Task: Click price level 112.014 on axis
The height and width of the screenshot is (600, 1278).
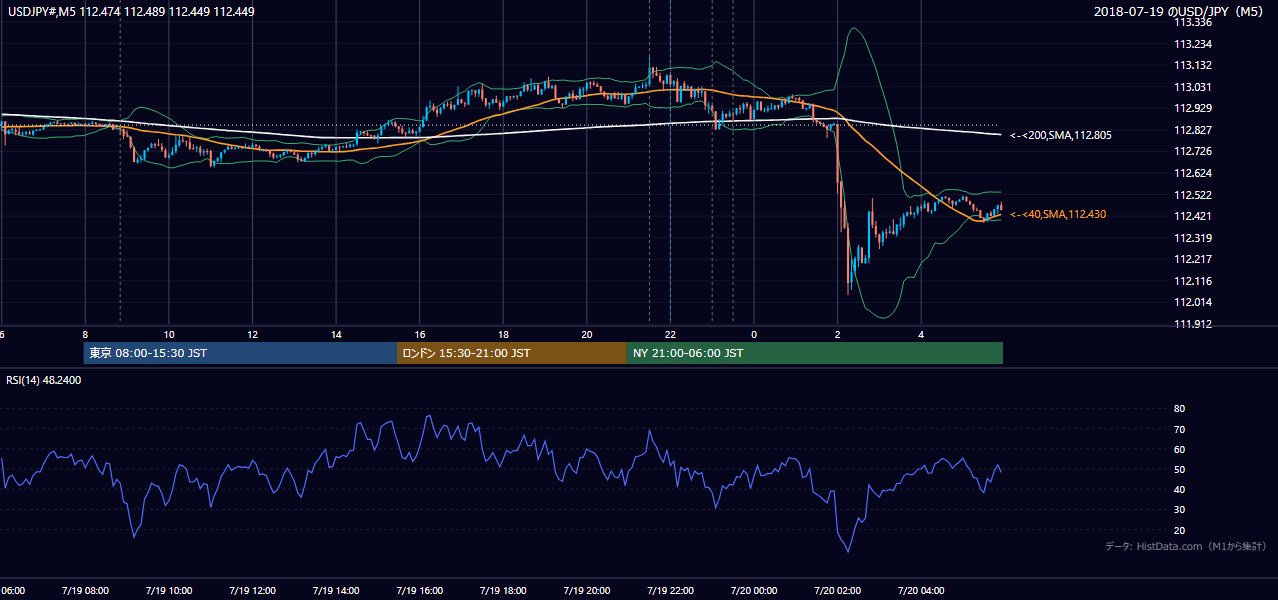Action: click(x=1192, y=302)
